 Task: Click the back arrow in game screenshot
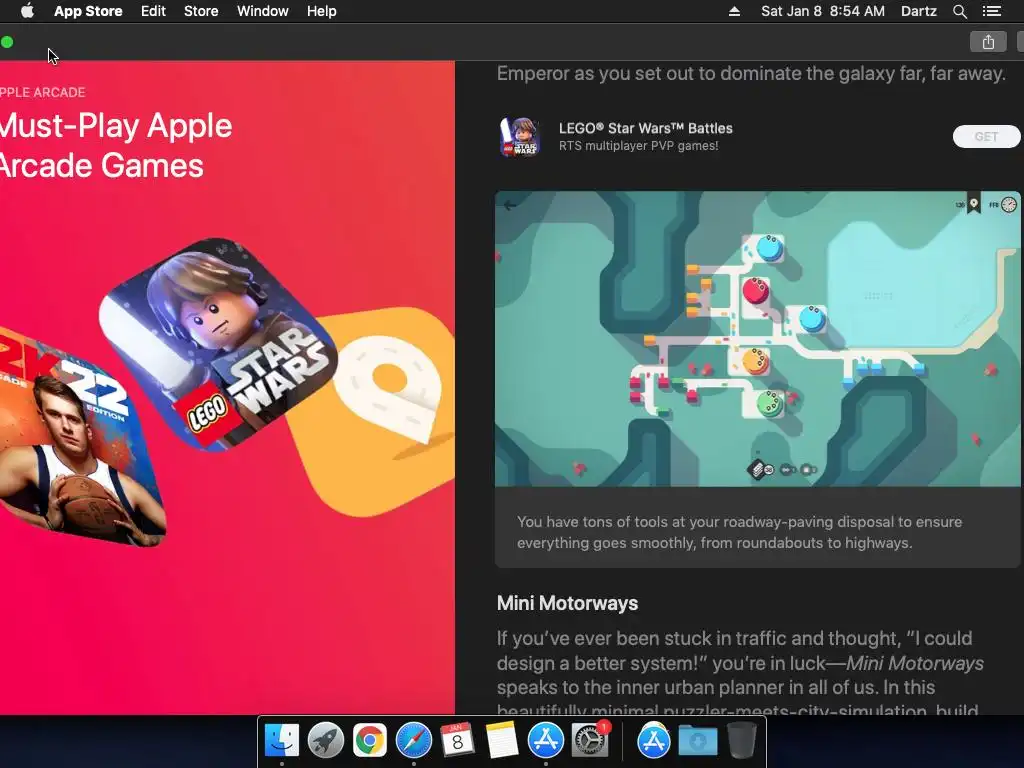510,205
